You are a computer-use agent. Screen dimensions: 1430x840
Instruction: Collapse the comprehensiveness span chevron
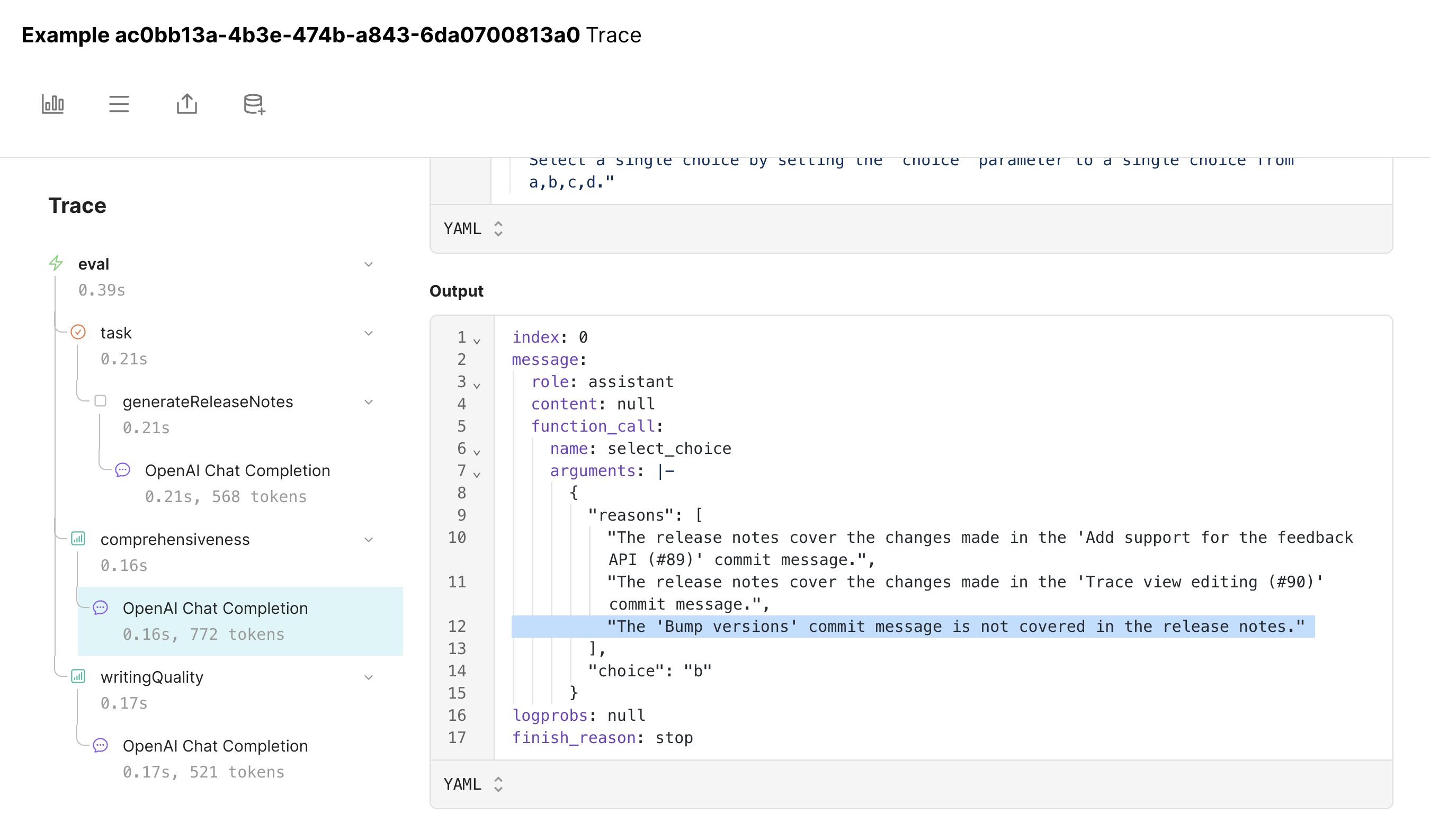pyautogui.click(x=368, y=540)
